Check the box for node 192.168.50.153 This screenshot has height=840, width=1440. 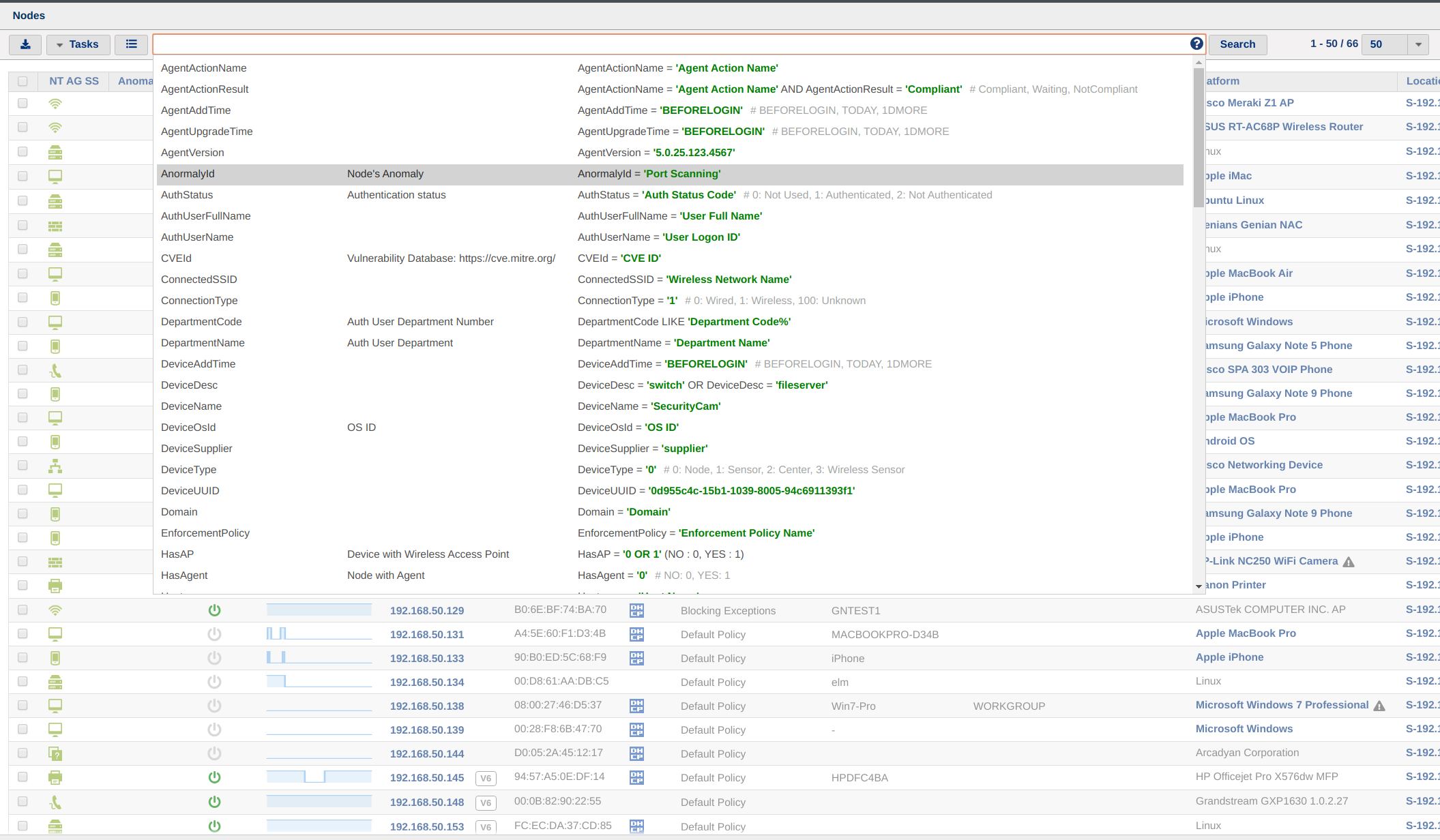tap(23, 826)
